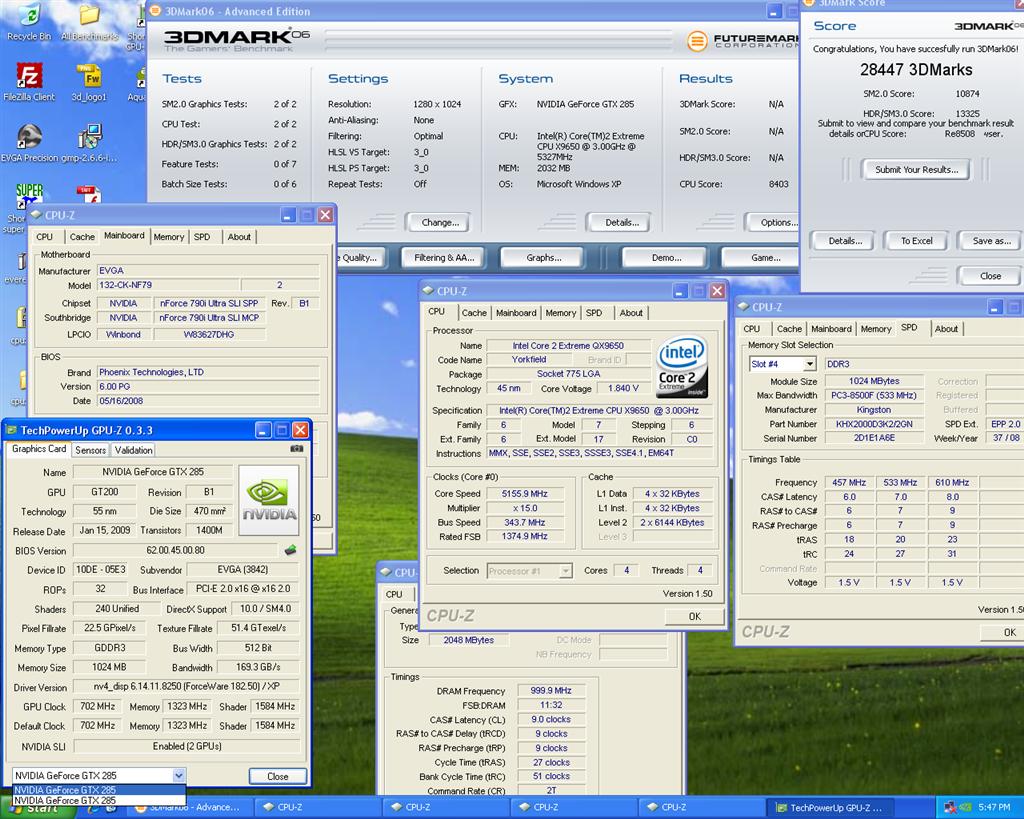Click the FSB:DRAM ratio value 11:32
Image resolution: width=1024 pixels, height=819 pixels.
(551, 705)
